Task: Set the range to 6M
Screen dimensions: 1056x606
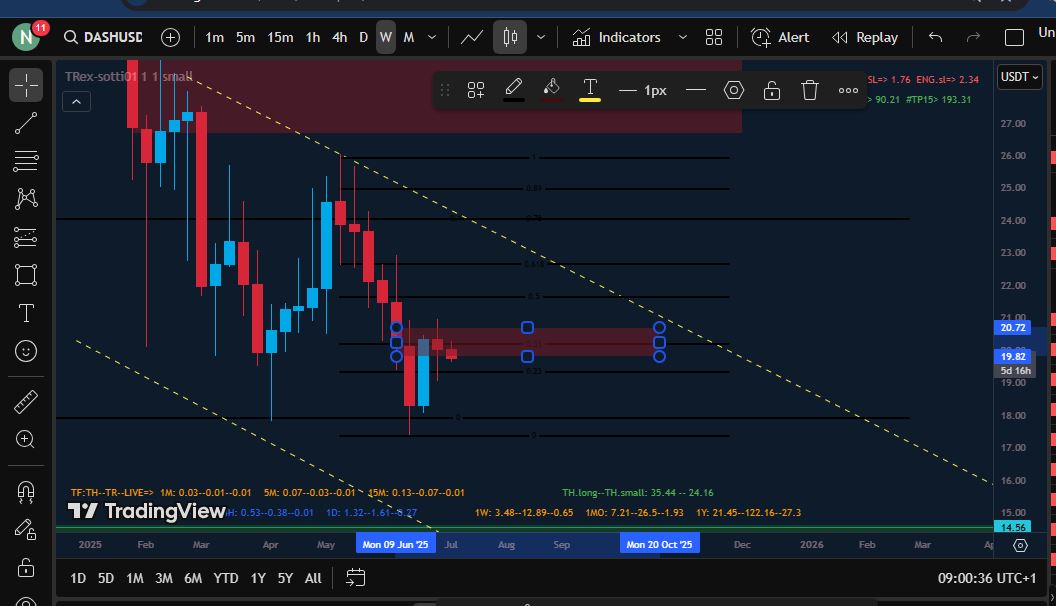Action: 193,578
